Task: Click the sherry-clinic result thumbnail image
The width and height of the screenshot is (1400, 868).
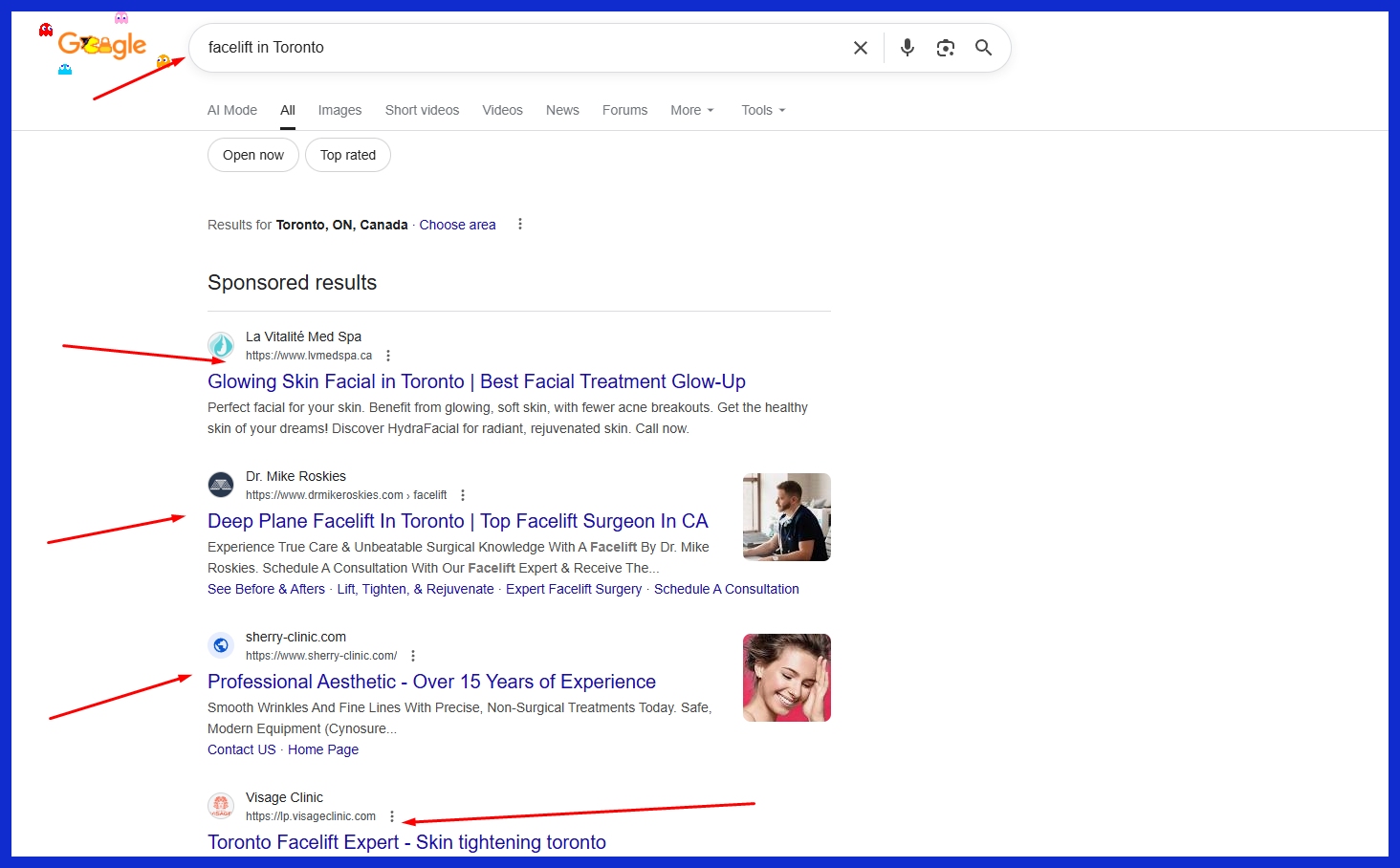Action: 786,677
